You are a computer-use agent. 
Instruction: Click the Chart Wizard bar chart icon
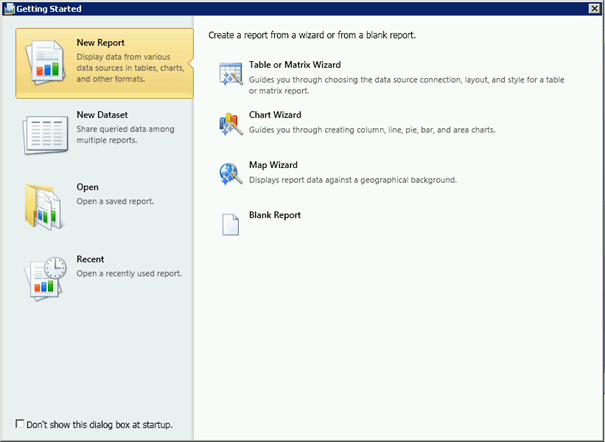click(x=231, y=123)
